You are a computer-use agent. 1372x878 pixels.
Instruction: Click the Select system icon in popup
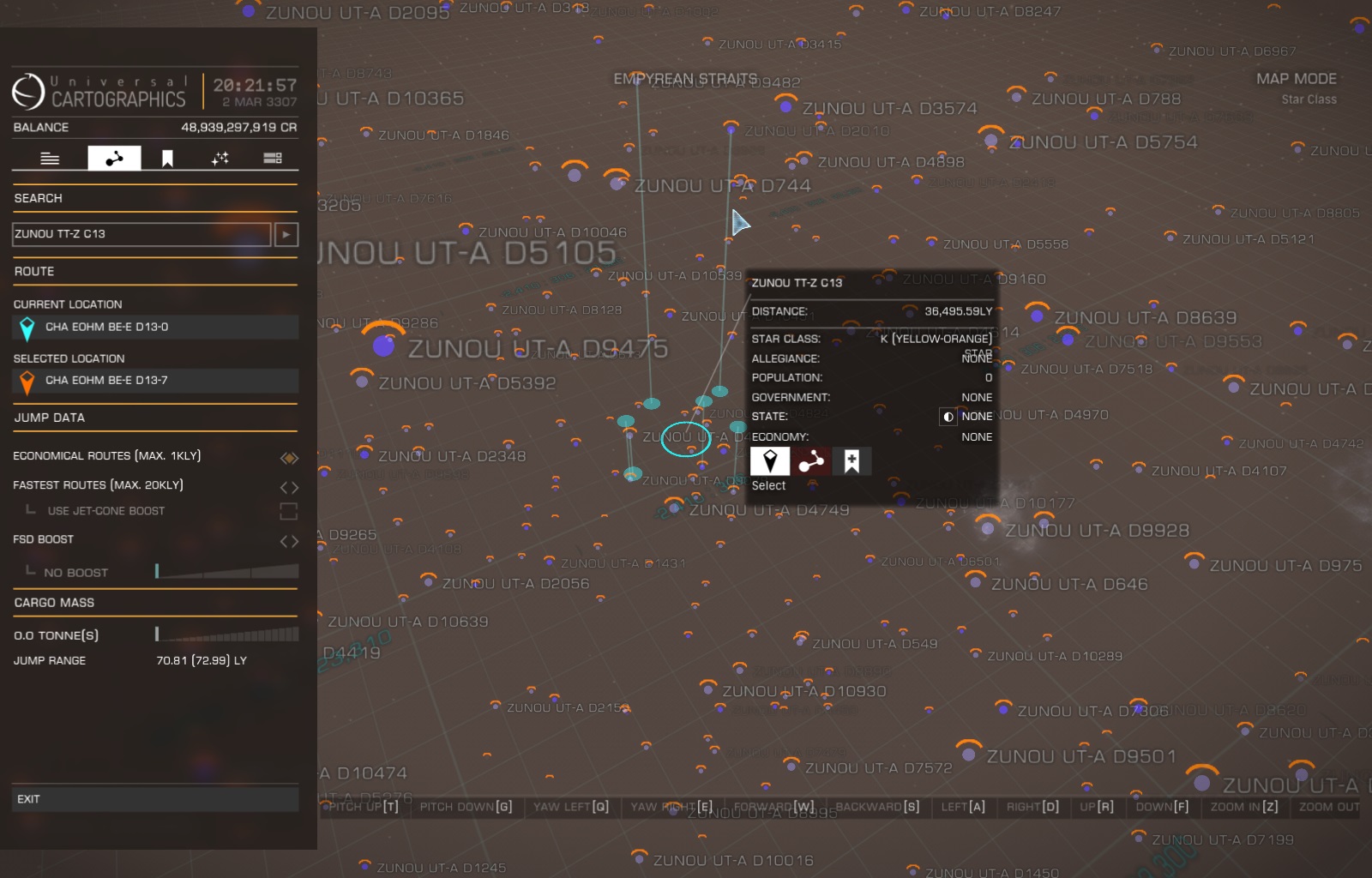click(x=770, y=461)
